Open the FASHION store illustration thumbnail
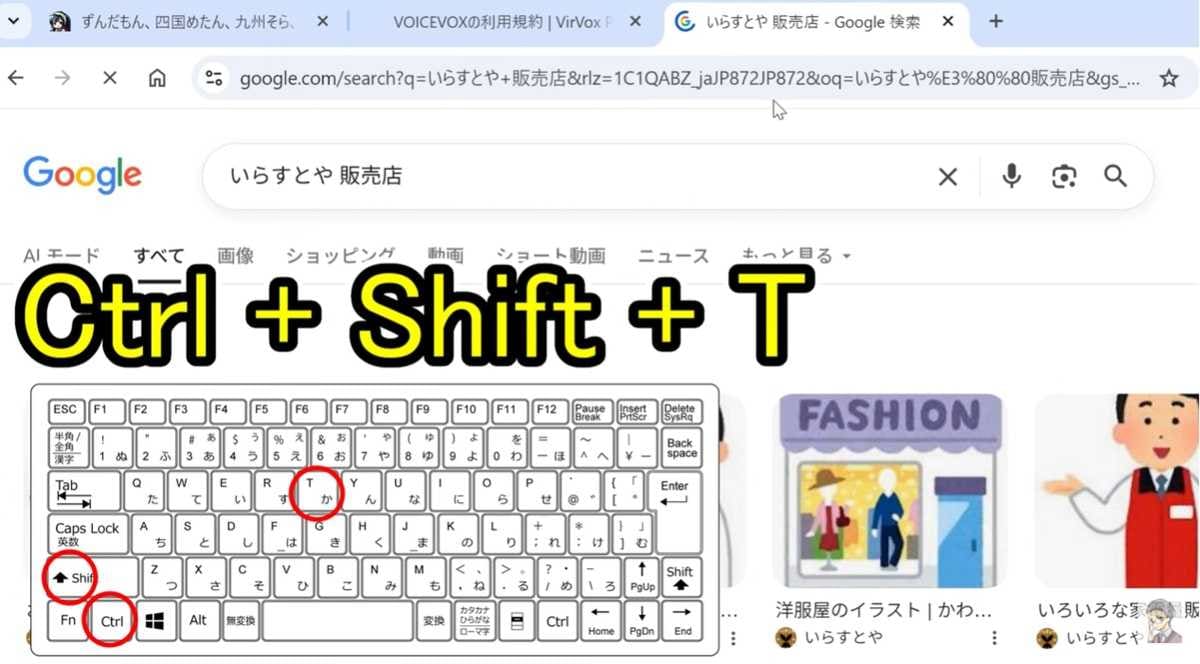 pyautogui.click(x=890, y=490)
